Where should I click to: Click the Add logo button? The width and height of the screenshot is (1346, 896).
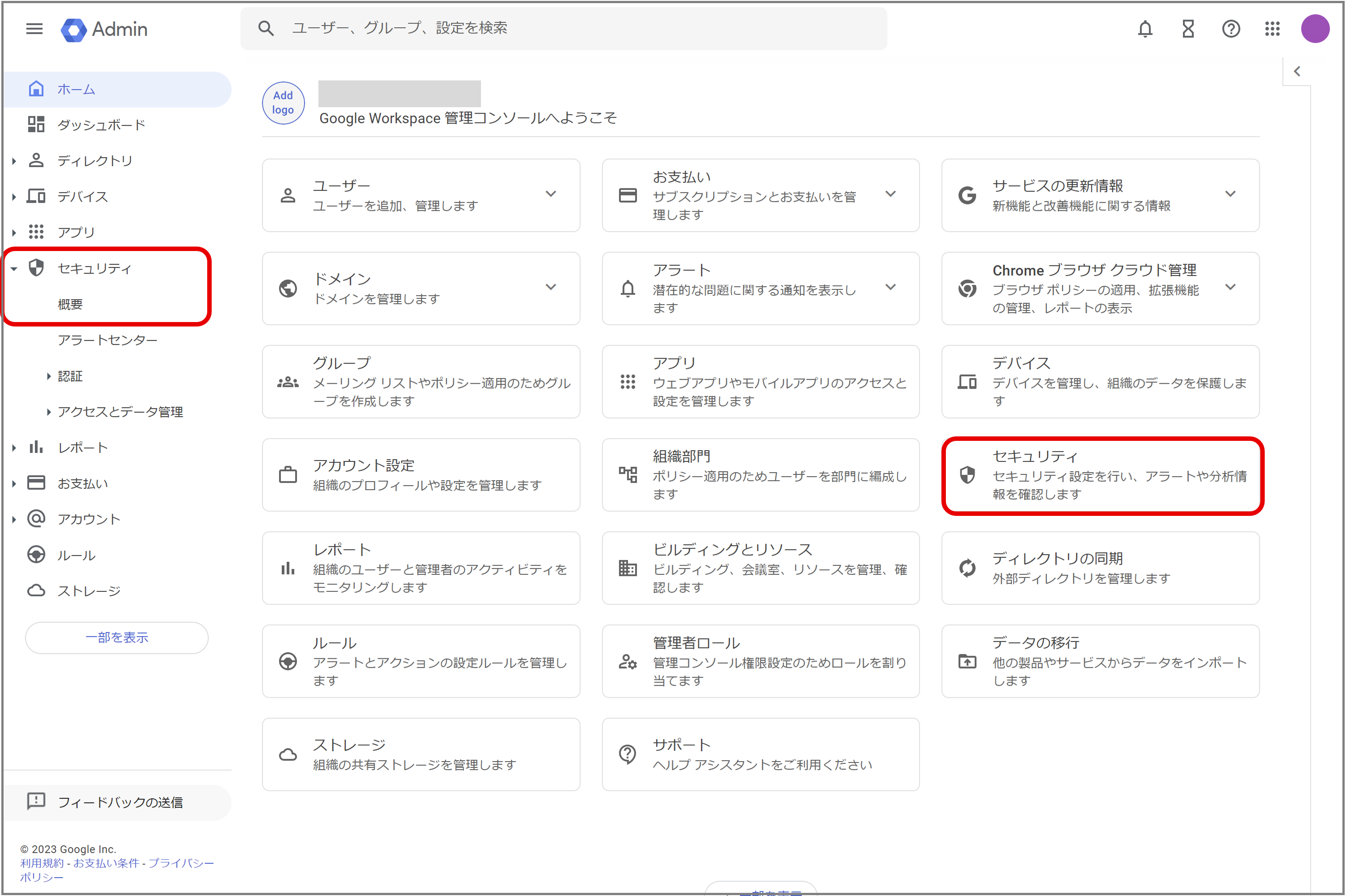(283, 103)
